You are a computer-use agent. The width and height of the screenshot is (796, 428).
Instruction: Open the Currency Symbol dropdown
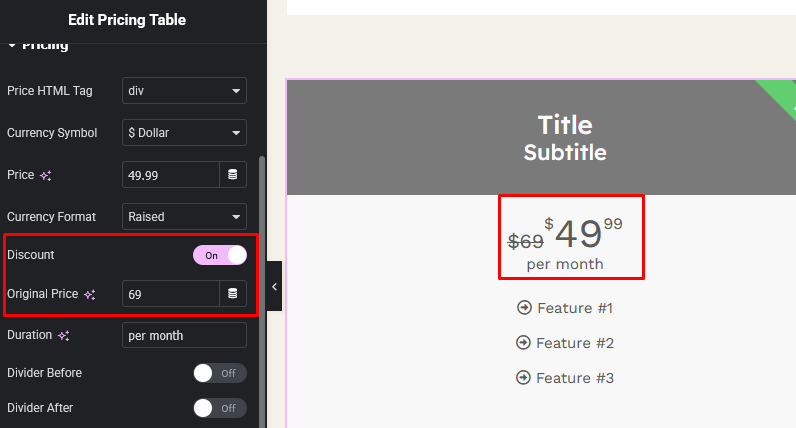tap(184, 133)
